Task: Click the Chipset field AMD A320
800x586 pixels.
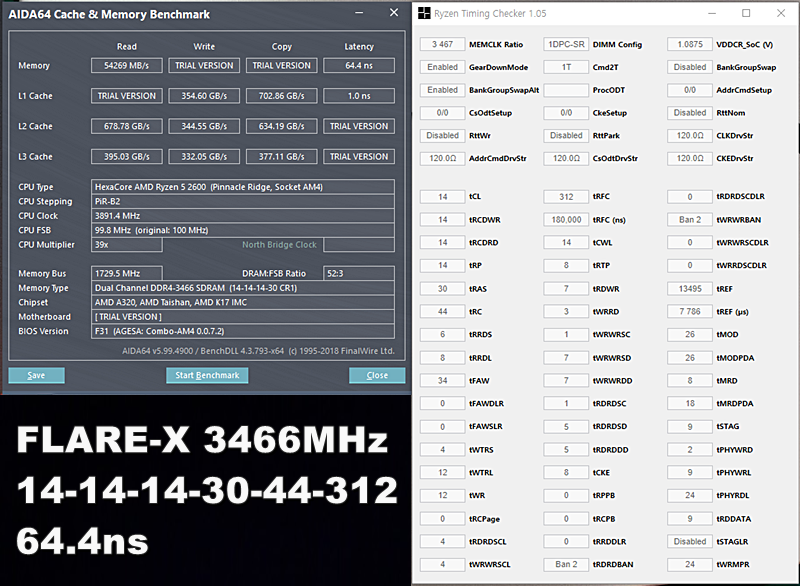Action: click(243, 302)
